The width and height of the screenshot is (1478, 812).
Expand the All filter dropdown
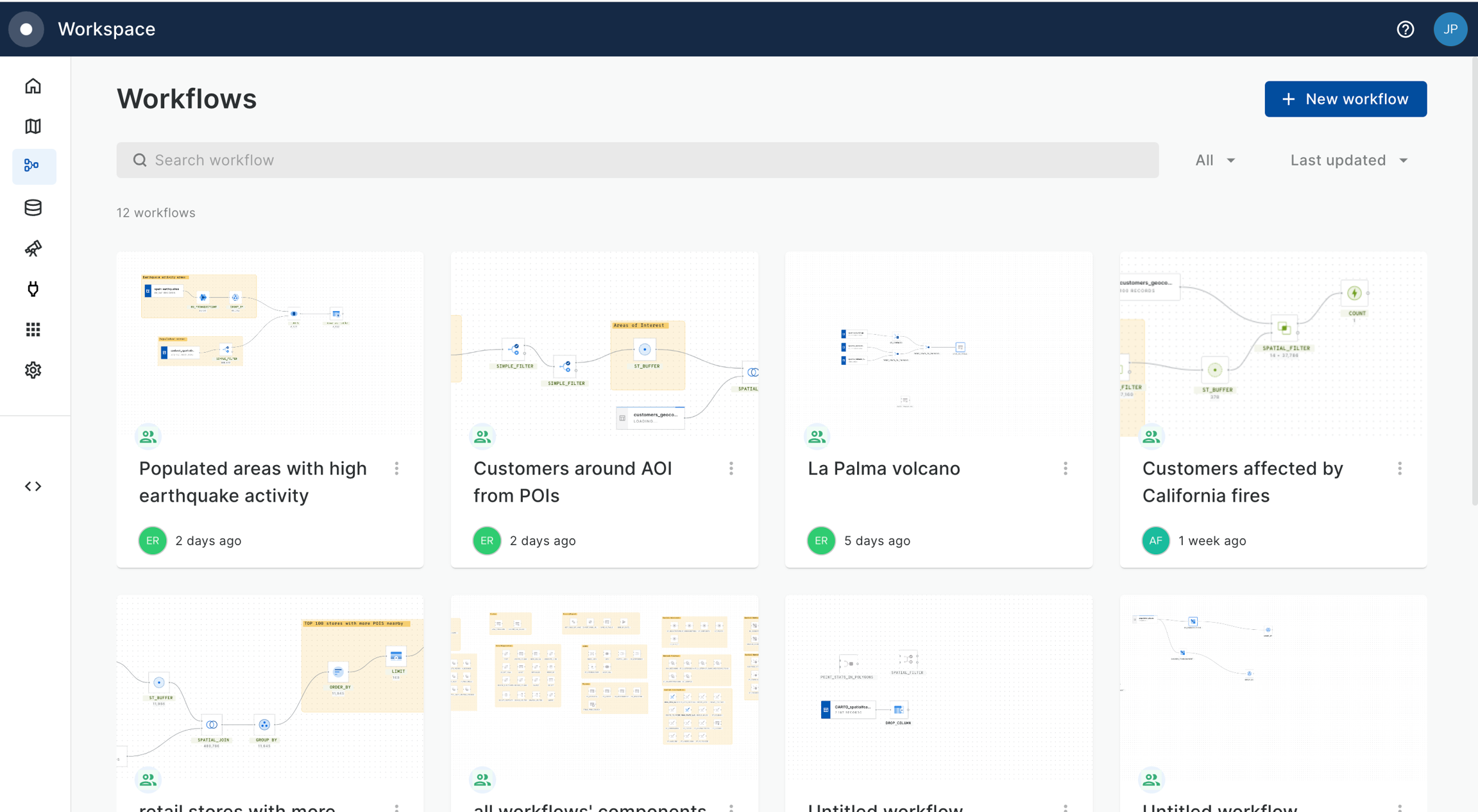[1215, 160]
